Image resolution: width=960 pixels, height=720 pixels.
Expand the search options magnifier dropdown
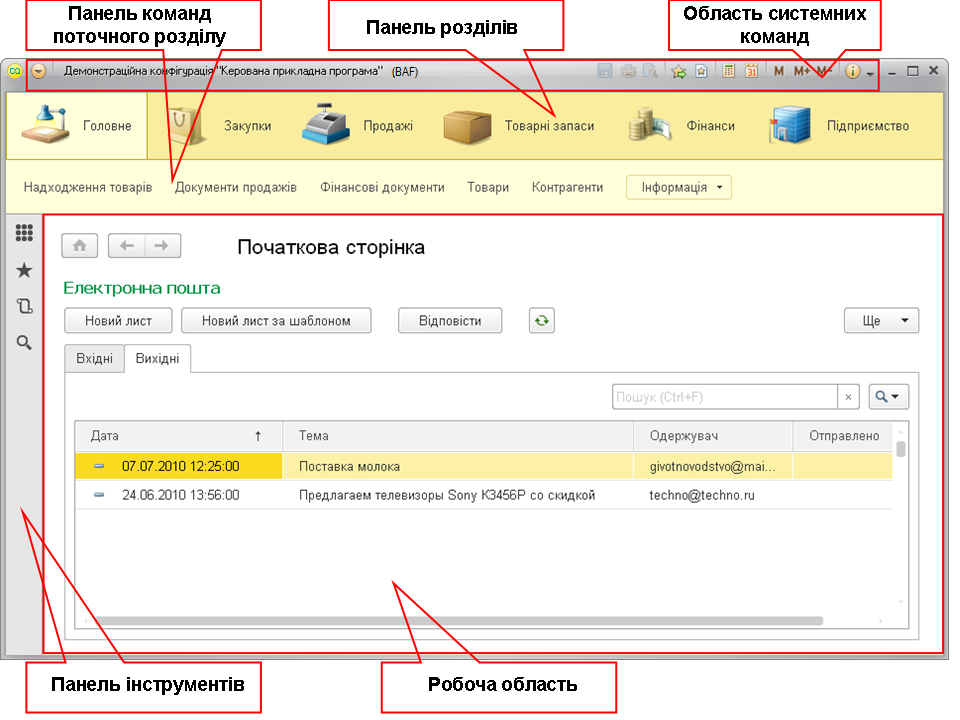pos(888,397)
